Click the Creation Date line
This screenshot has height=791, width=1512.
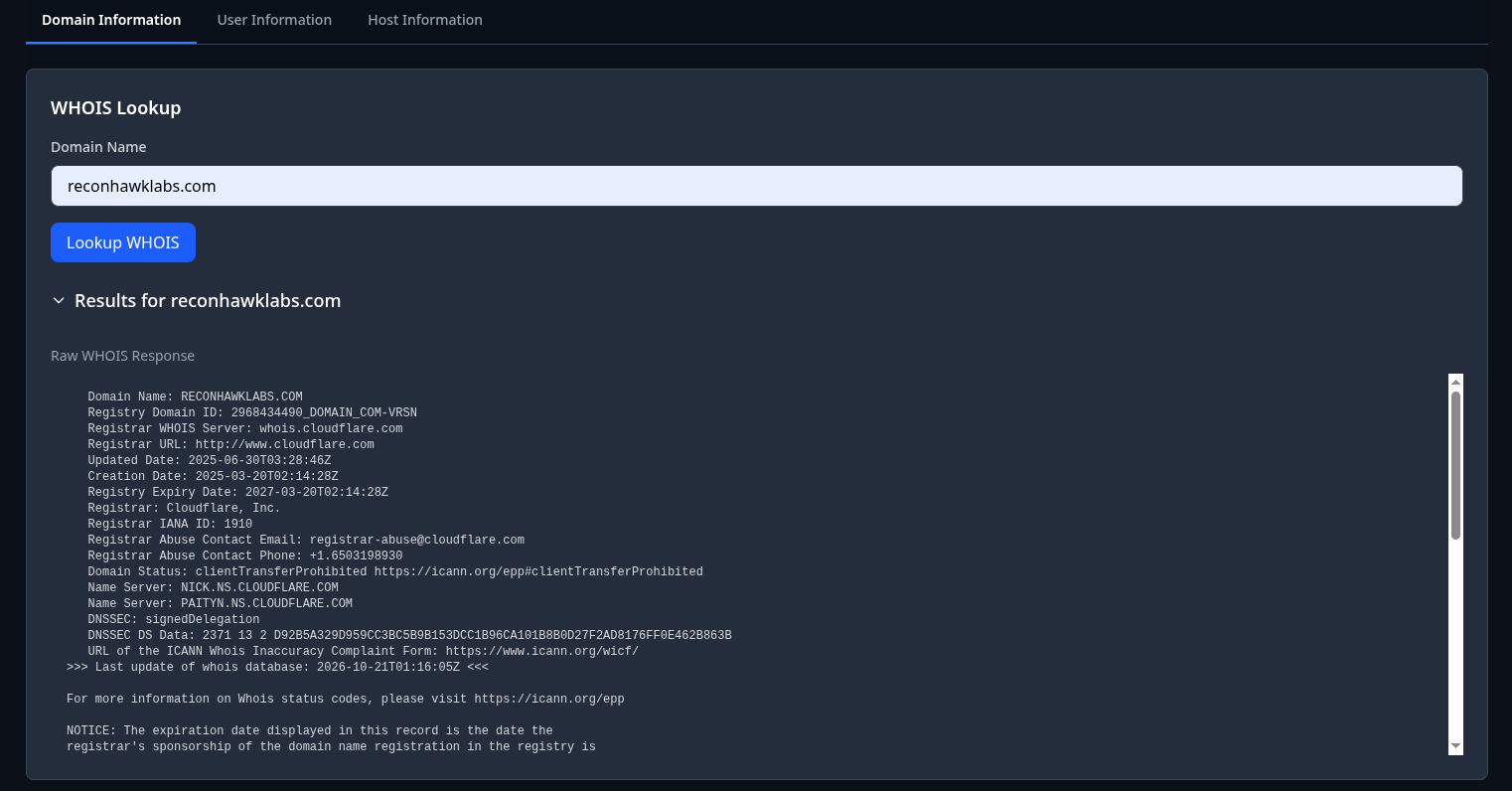click(213, 476)
